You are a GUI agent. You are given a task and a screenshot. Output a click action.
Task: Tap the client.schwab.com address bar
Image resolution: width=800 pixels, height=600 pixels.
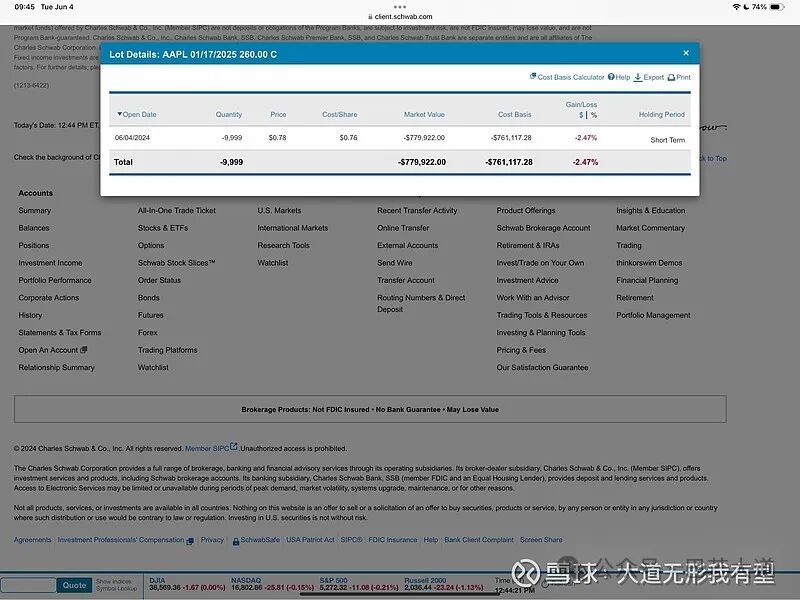coord(400,16)
